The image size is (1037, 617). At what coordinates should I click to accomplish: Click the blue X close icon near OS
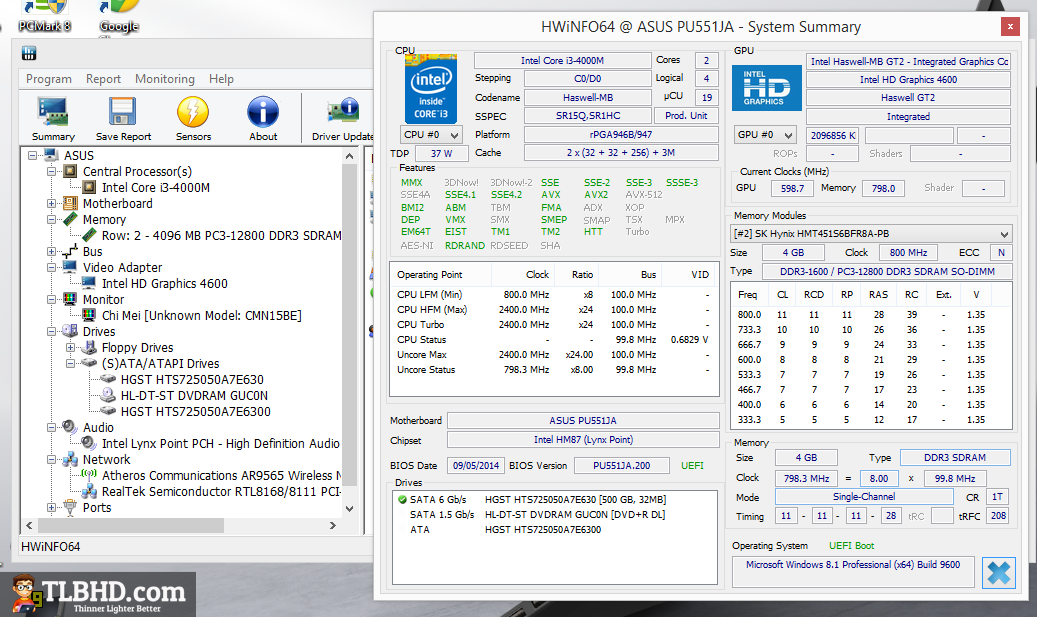pyautogui.click(x=998, y=573)
